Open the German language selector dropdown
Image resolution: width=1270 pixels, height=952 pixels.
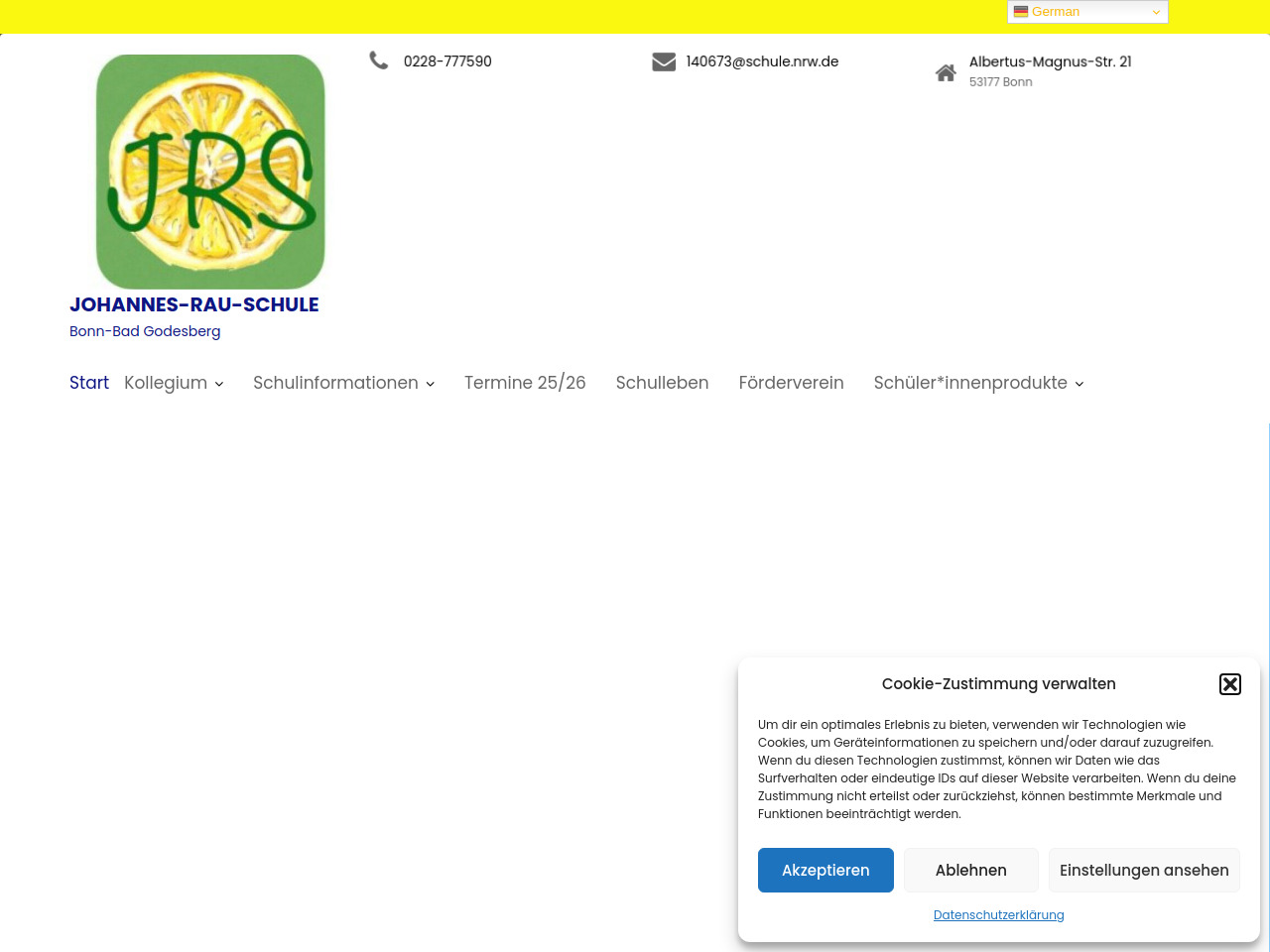click(x=1087, y=12)
